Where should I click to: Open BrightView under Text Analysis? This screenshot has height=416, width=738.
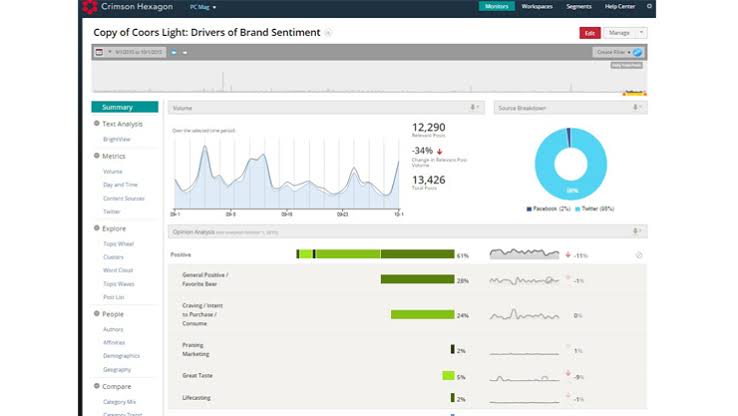(x=117, y=139)
